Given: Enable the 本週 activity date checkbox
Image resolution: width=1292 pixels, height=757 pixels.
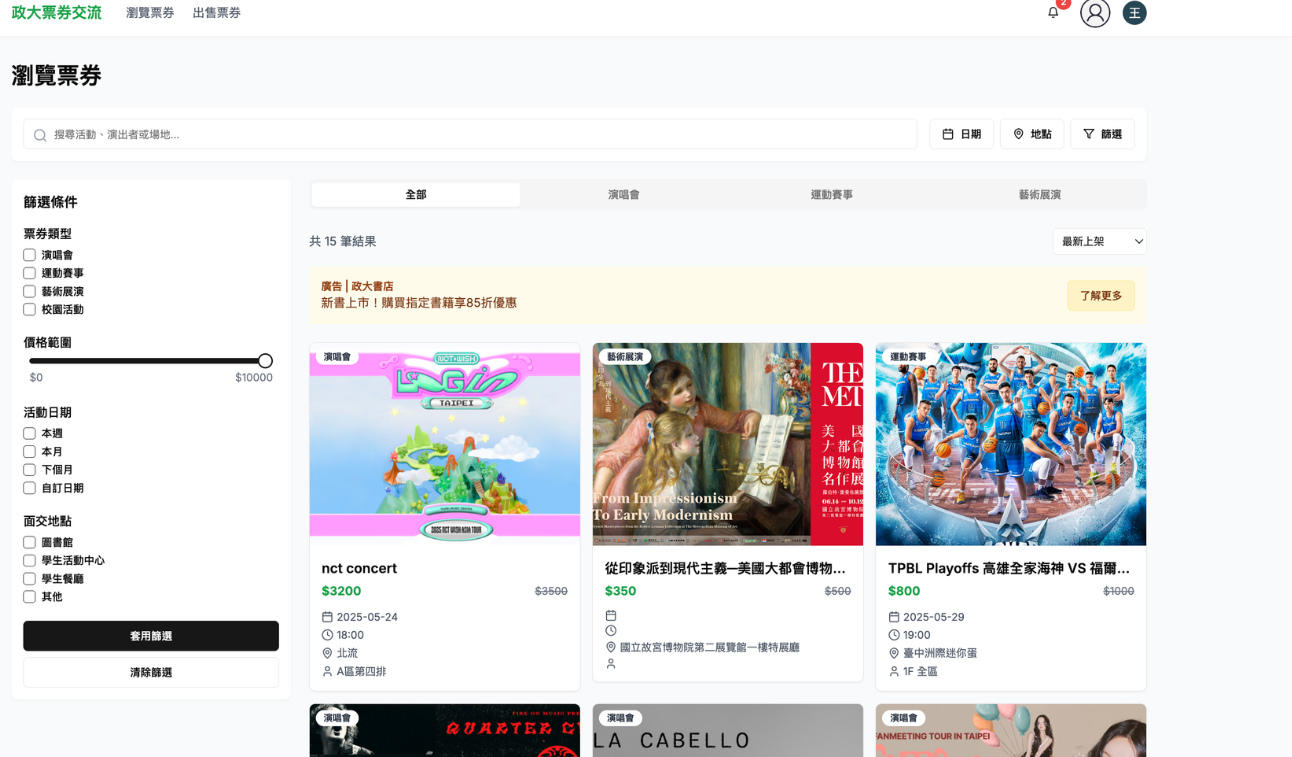Looking at the screenshot, I should point(30,434).
